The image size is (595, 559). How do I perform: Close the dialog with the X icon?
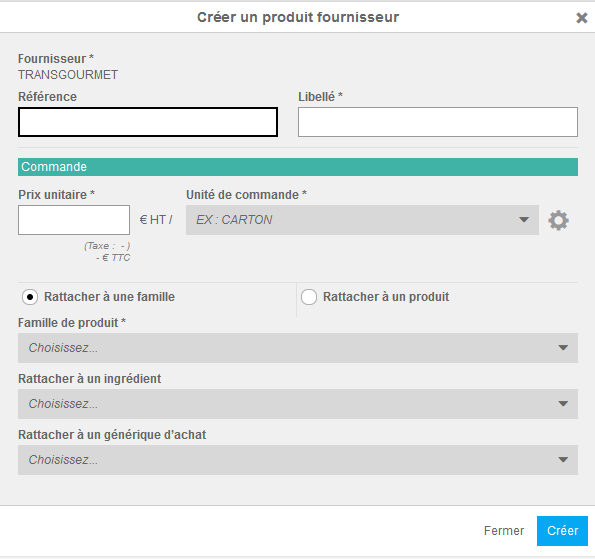(581, 17)
